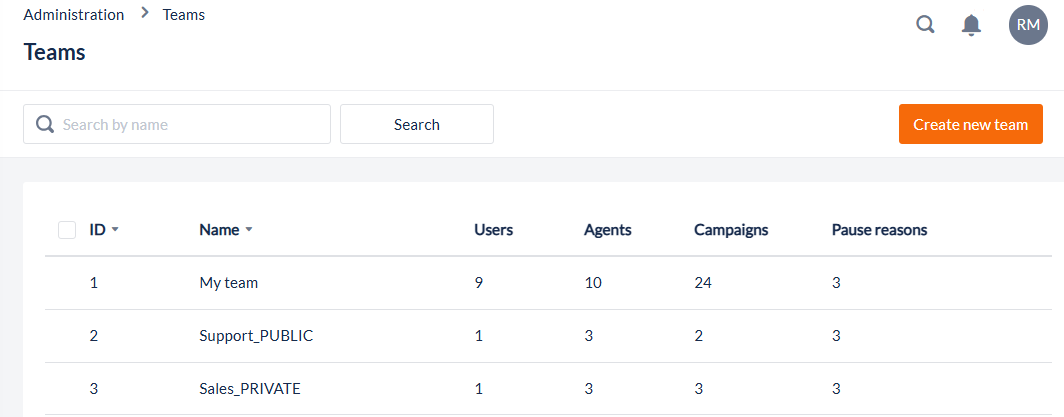The image size is (1064, 417).
Task: Click the Campaigns column header
Action: [x=731, y=230]
